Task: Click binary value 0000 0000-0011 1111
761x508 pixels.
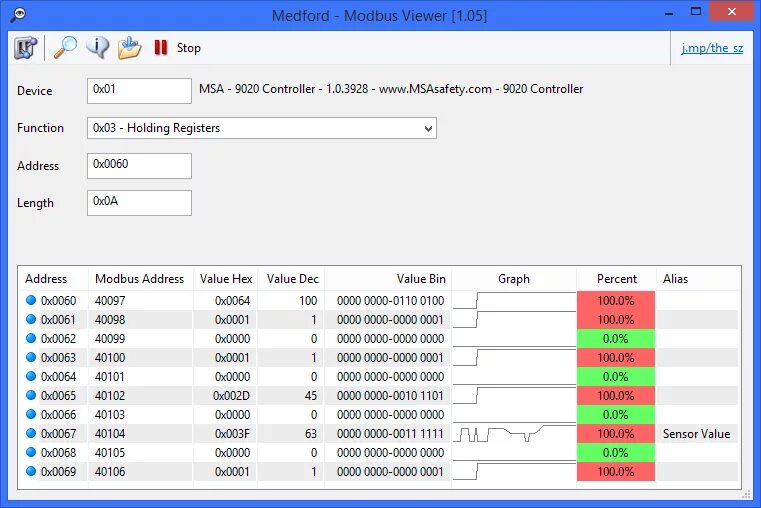Action: tap(390, 434)
